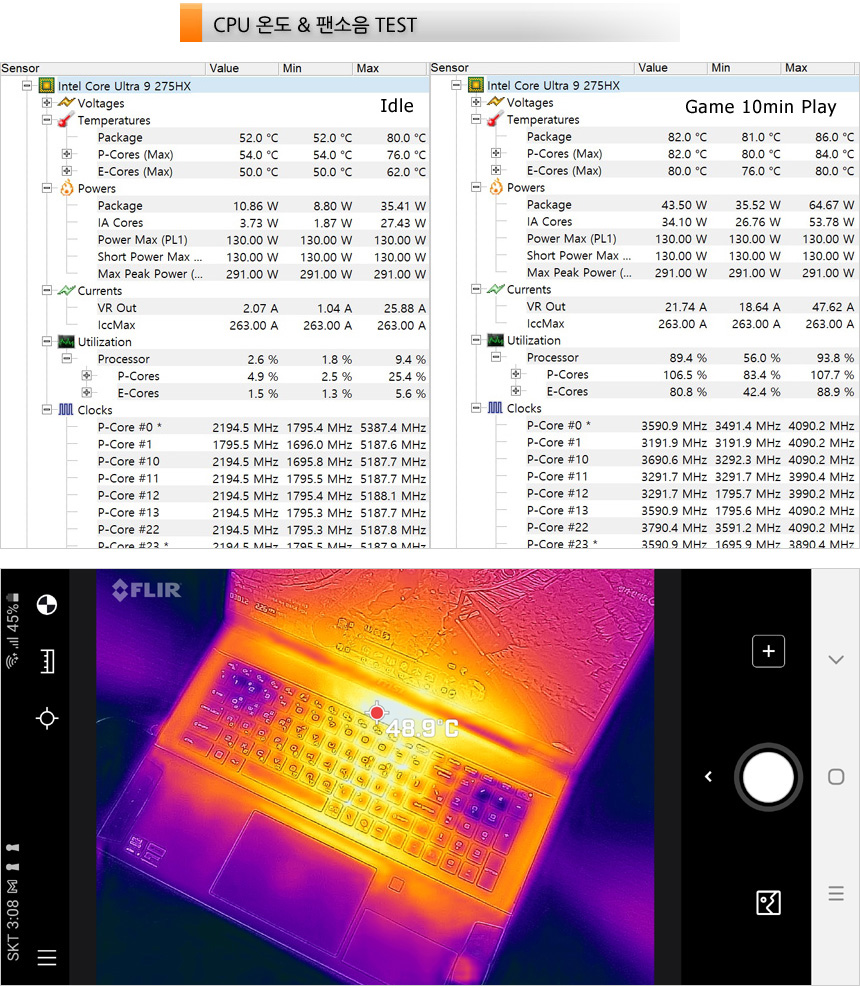Click the red 48.9°C spot marker
Image resolution: width=860 pixels, height=988 pixels.
377,713
